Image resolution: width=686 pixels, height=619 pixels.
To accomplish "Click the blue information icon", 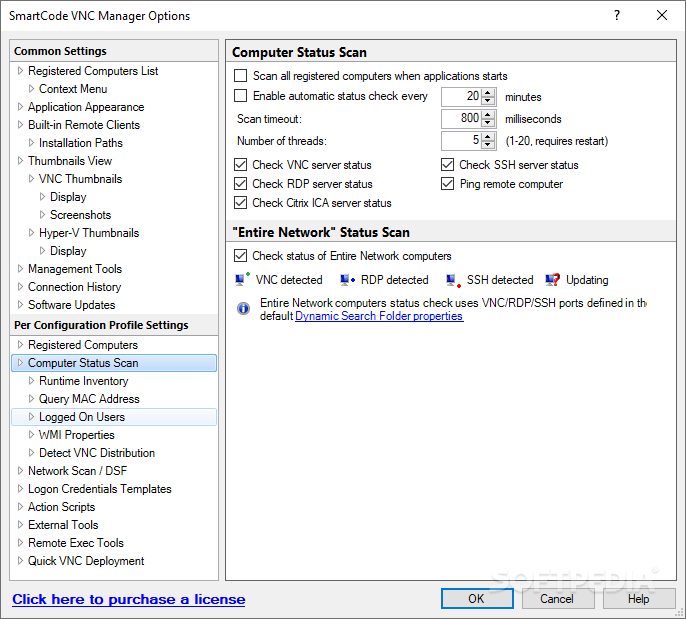I will pos(243,308).
